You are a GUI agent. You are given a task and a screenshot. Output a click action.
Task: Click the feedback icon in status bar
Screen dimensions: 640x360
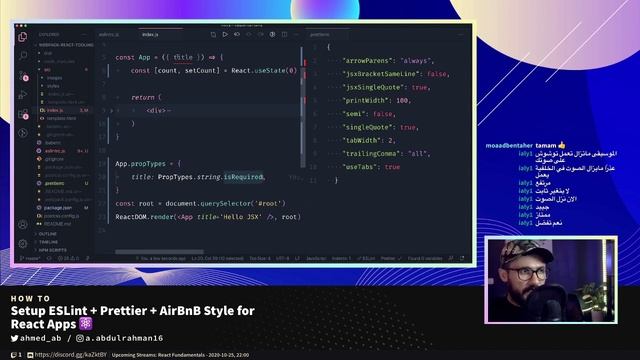(x=451, y=258)
